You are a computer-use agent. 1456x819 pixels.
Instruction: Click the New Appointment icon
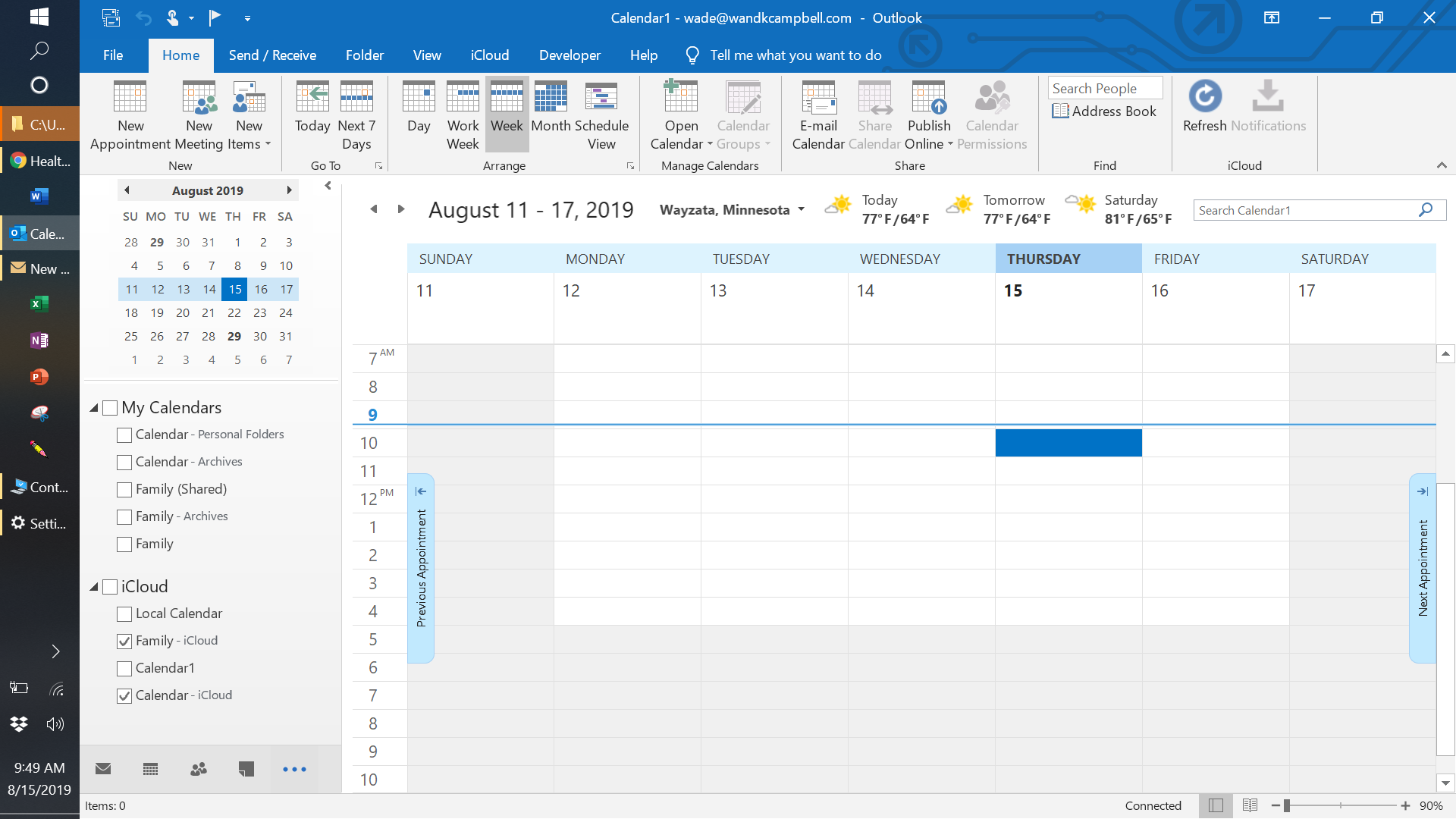pos(130,98)
